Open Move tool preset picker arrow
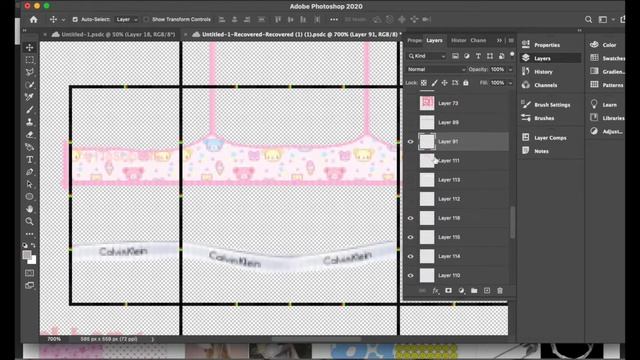Image resolution: width=640 pixels, height=360 pixels. tap(63, 20)
